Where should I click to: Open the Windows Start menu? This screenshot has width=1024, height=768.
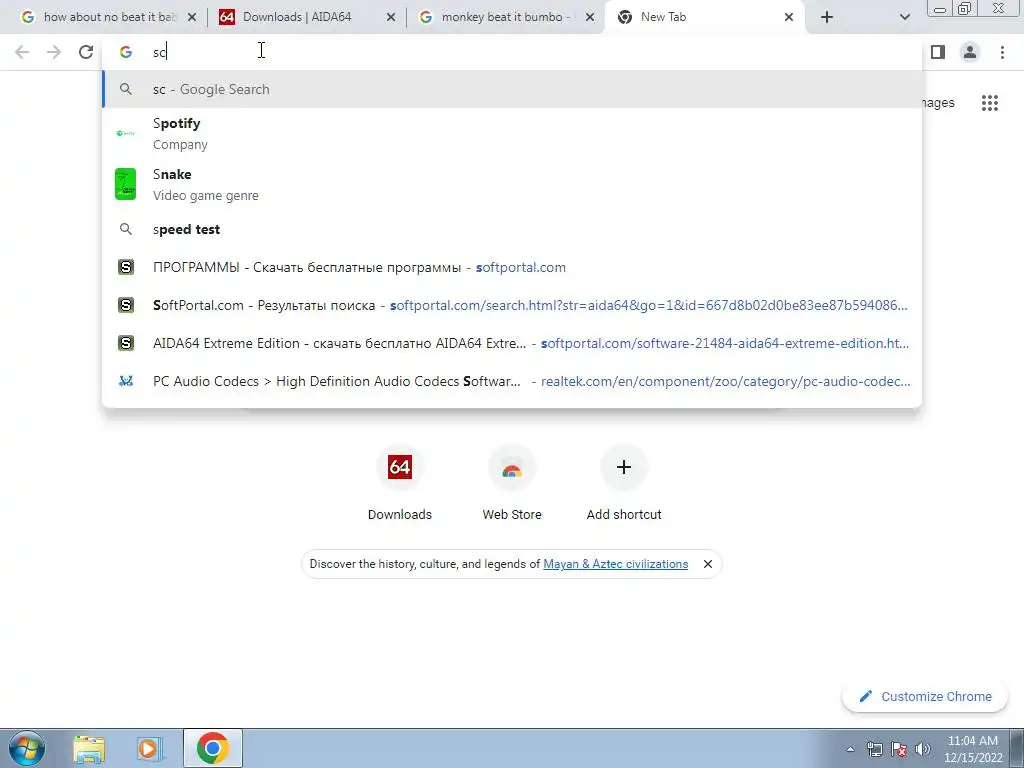(26, 748)
